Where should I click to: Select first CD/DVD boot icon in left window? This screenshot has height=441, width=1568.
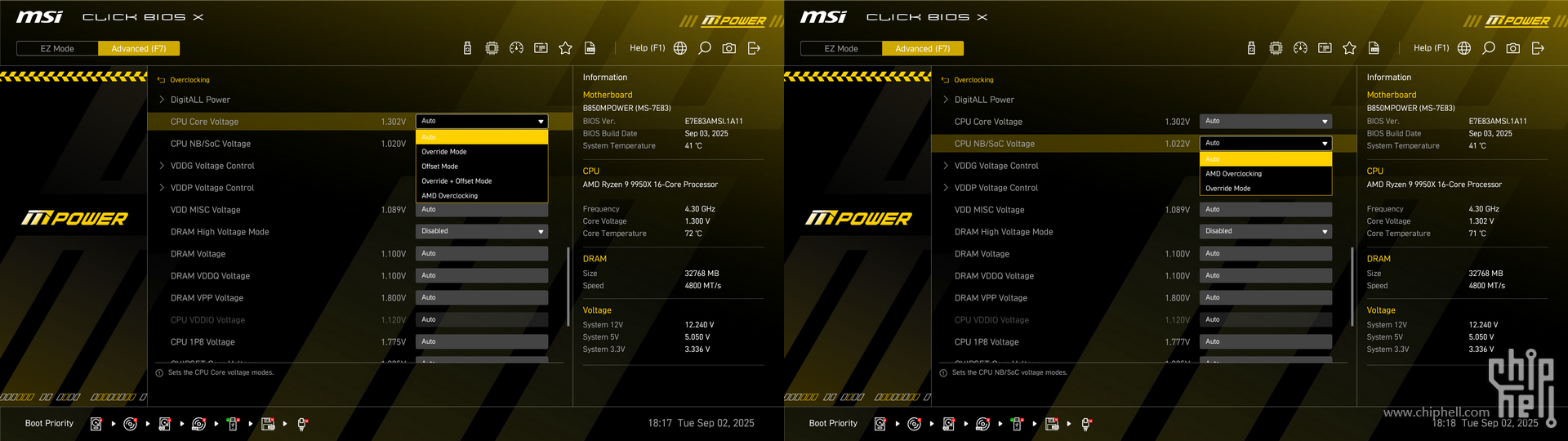coord(130,424)
